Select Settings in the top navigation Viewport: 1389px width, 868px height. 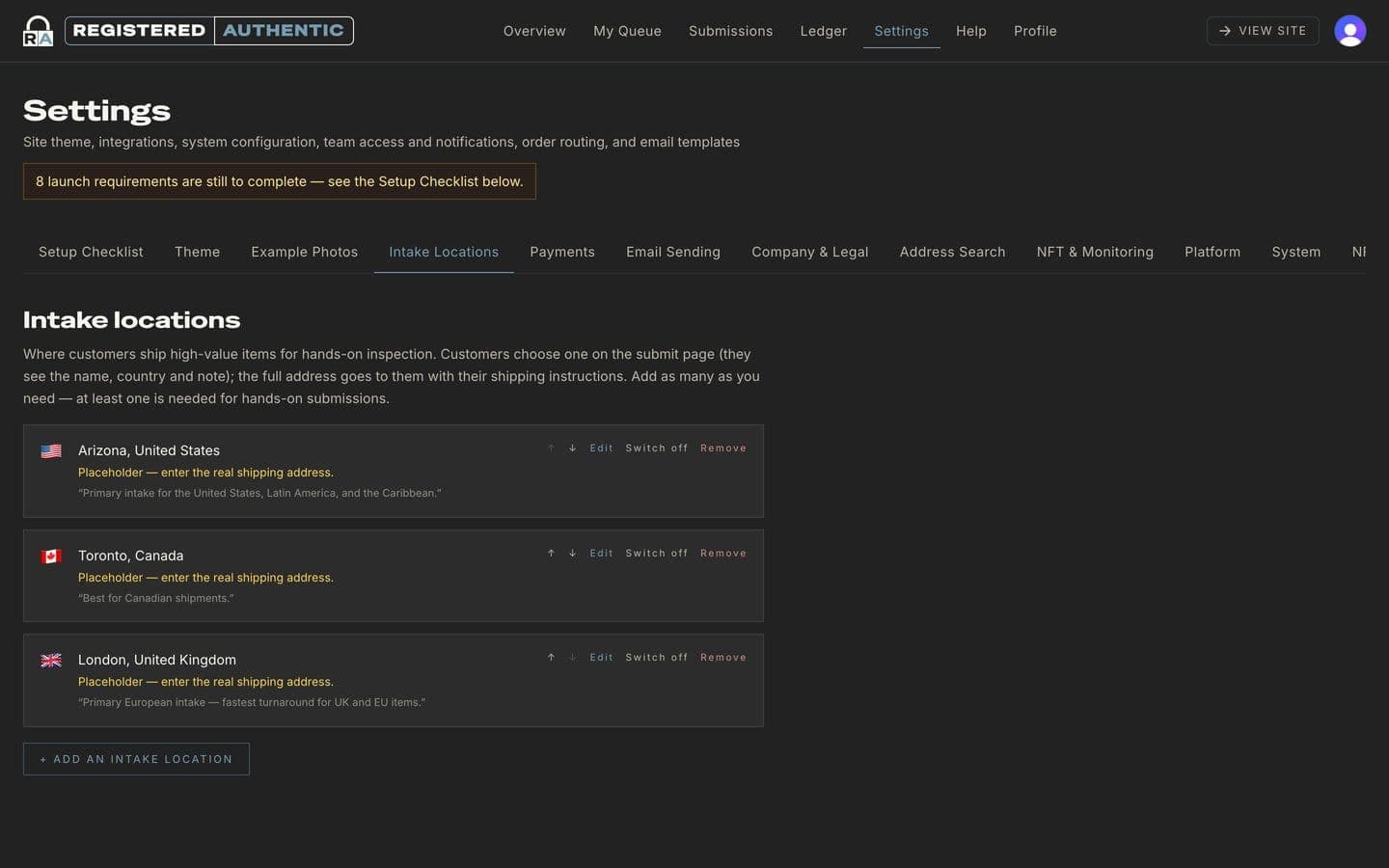[901, 31]
